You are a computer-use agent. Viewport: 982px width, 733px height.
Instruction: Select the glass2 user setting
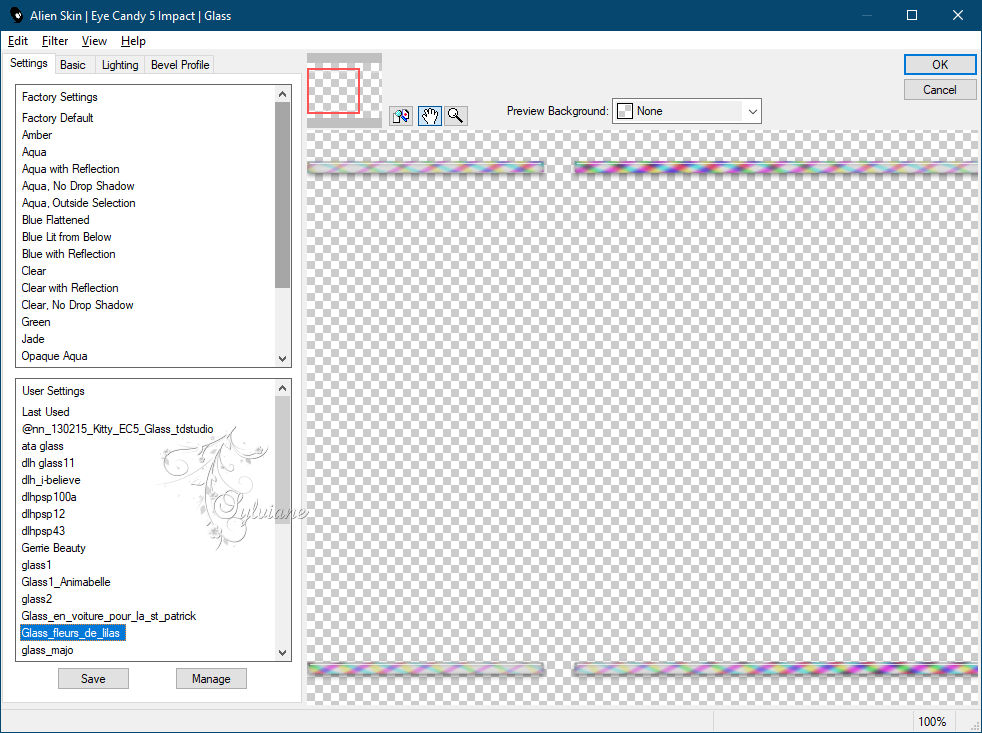click(x=36, y=599)
